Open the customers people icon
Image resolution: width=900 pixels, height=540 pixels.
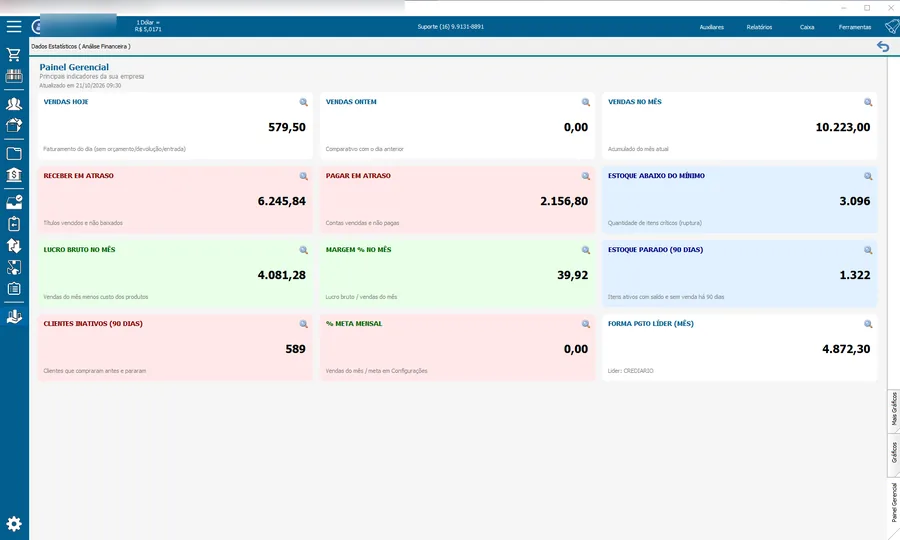click(14, 104)
